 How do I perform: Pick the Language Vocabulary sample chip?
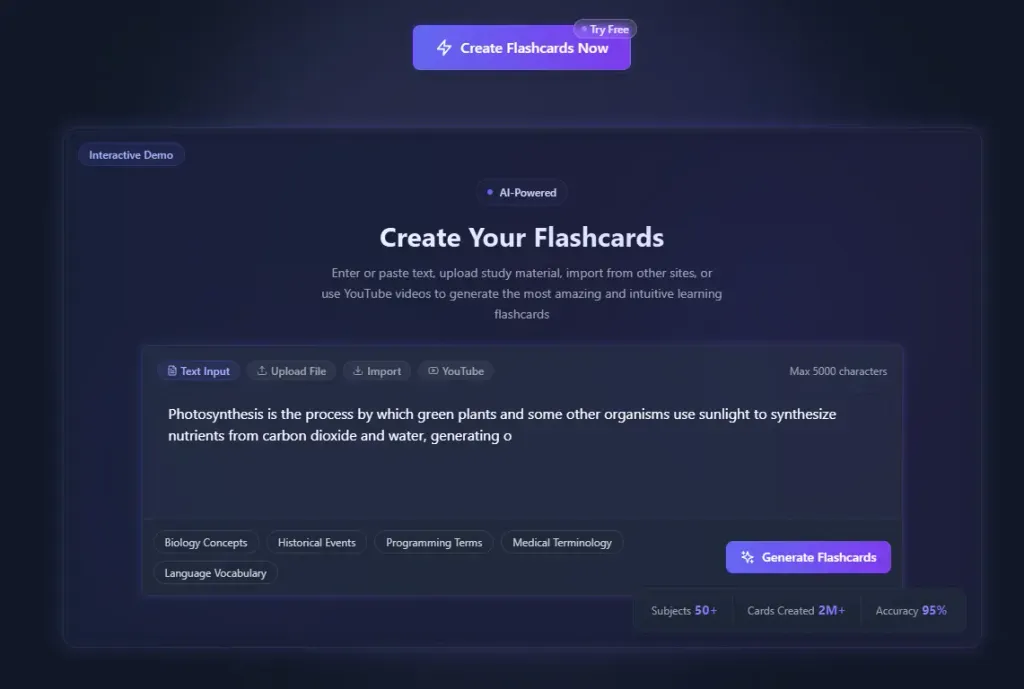point(215,573)
